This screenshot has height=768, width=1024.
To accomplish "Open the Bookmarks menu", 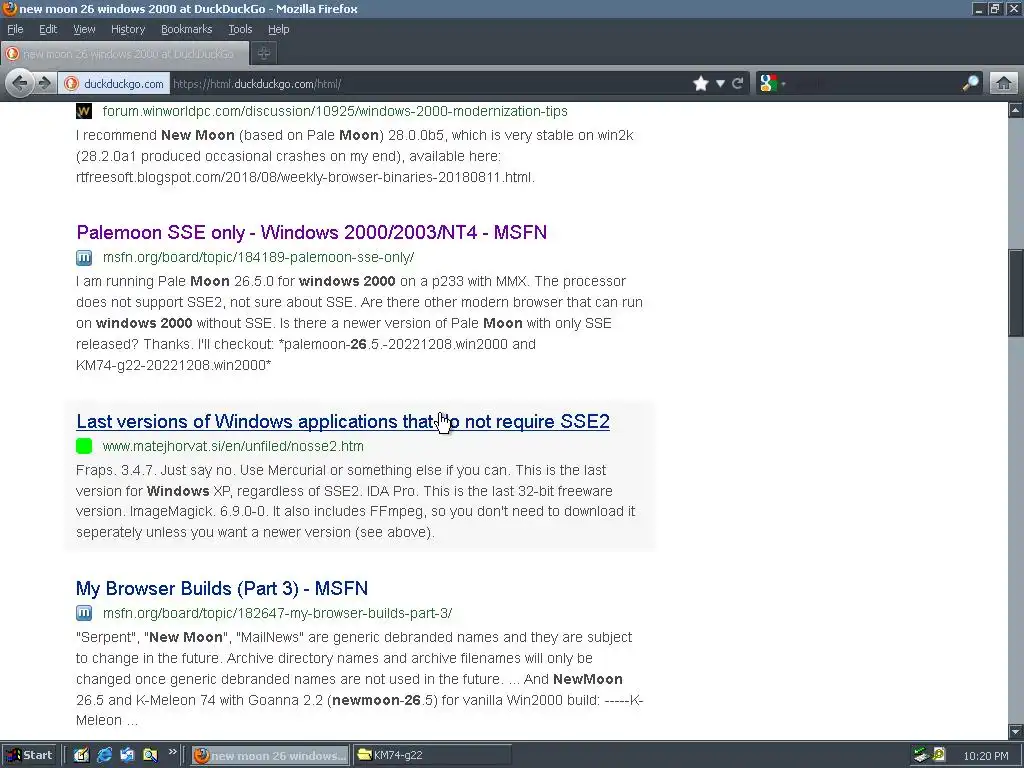I will [x=187, y=29].
